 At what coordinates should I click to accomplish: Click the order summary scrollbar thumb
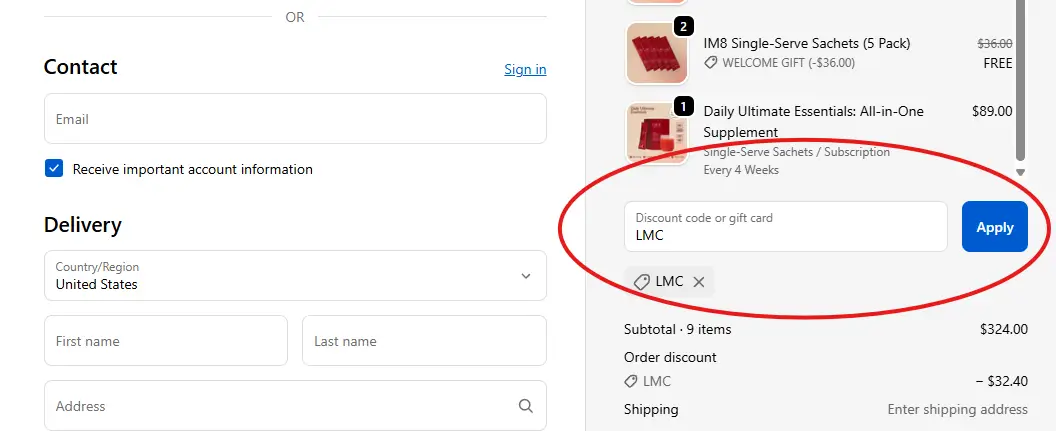1020,81
